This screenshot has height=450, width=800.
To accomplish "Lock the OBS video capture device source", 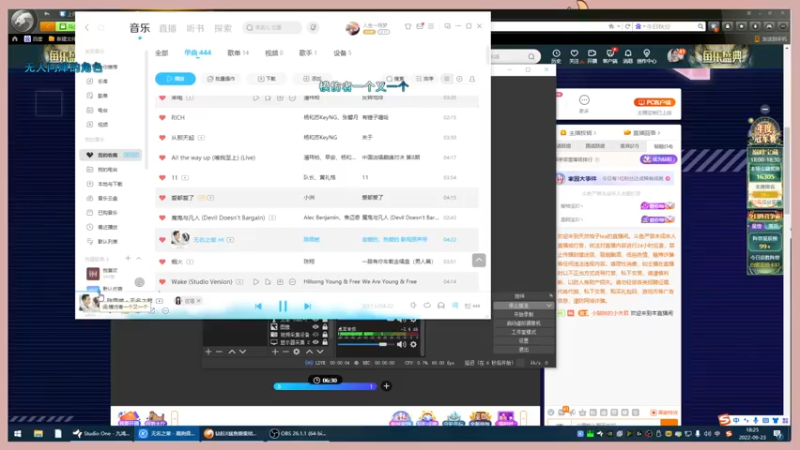I will [324, 335].
